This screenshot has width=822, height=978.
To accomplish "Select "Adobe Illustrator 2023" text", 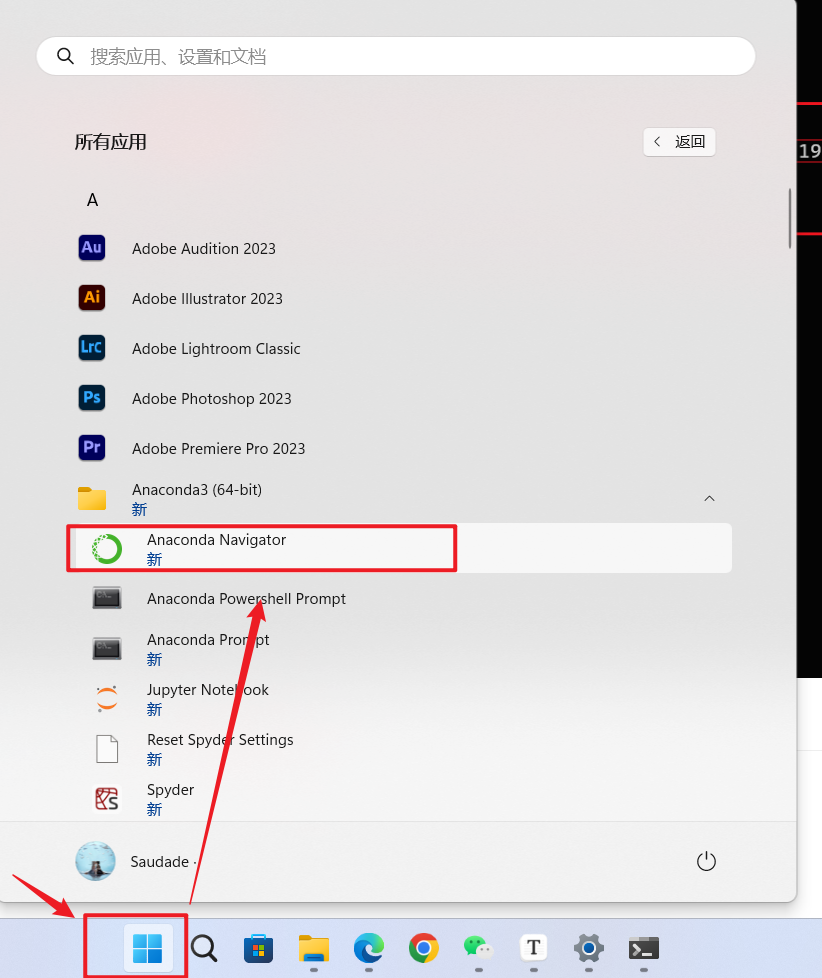I will (x=207, y=298).
